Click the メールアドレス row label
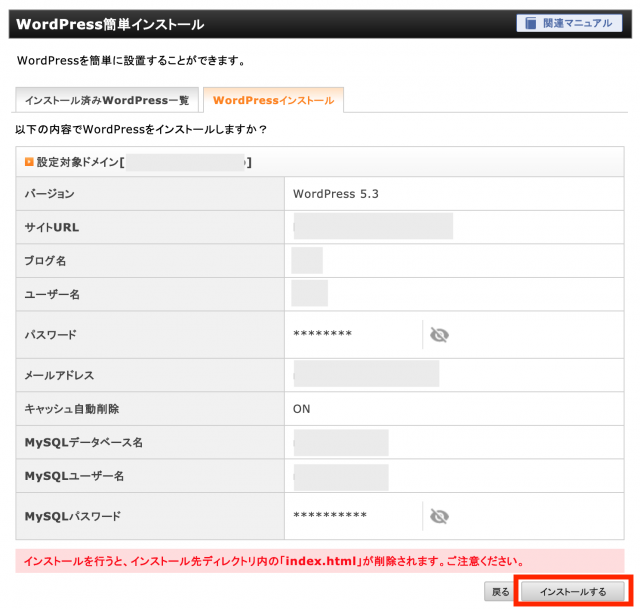The height and width of the screenshot is (609, 640). point(59,375)
